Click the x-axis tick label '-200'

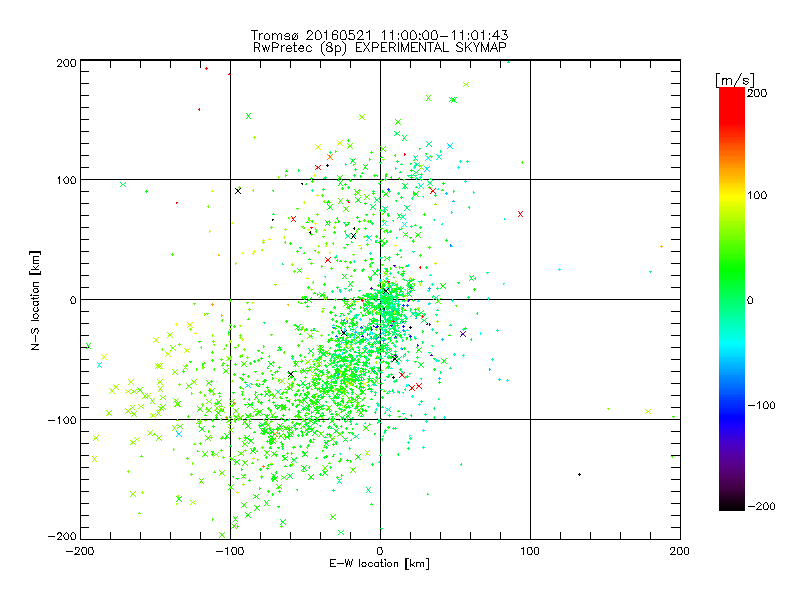[80, 551]
